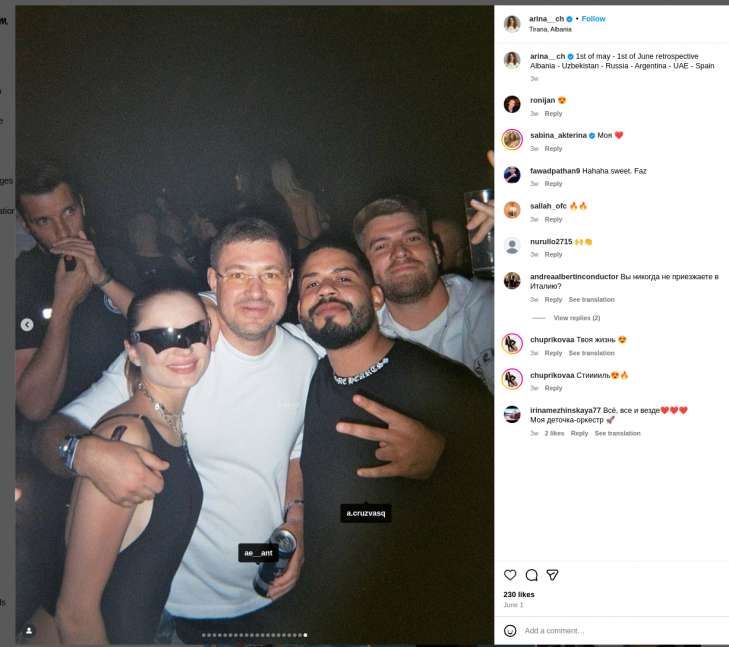See translation of the irinamezhinskaya77 comment
Screen dimensions: 729x647
[617, 433]
